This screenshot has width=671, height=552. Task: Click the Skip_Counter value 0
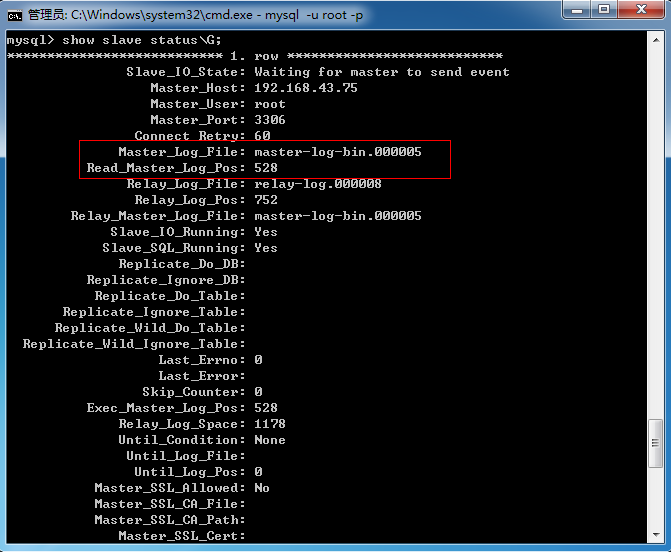(x=258, y=392)
